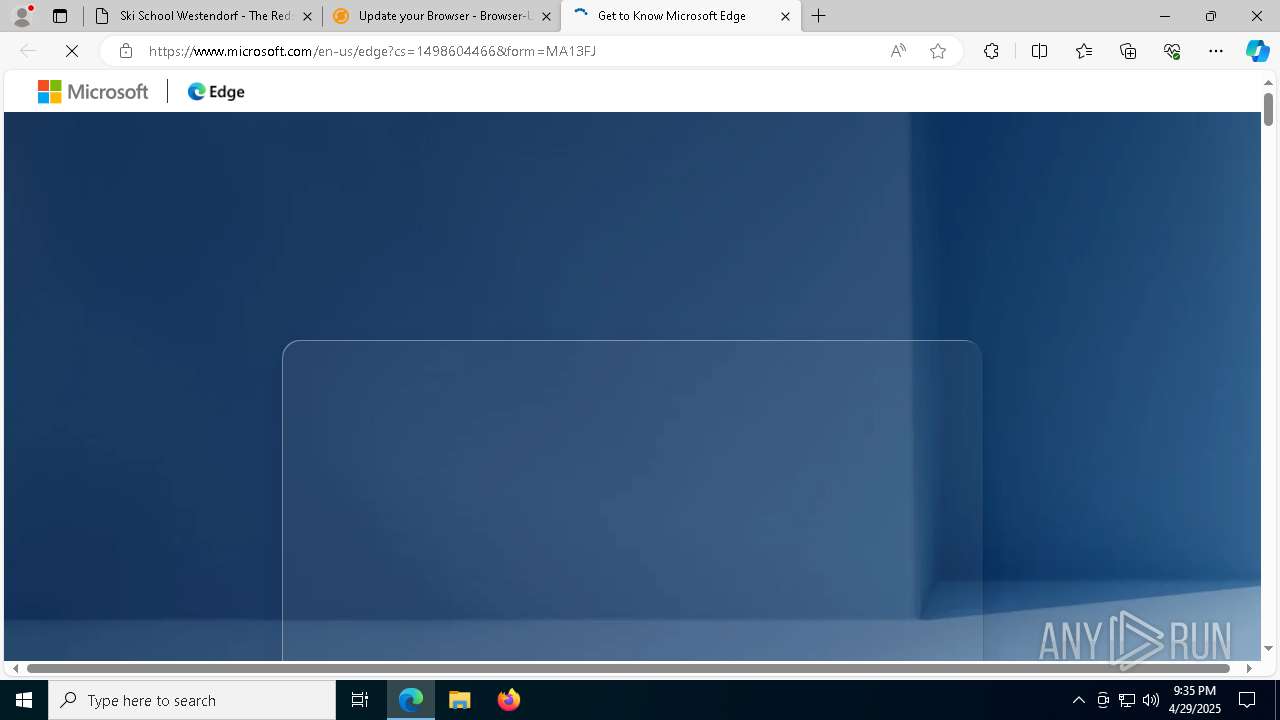Image resolution: width=1280 pixels, height=720 pixels.
Task: Open Collections panel
Action: tap(1128, 51)
